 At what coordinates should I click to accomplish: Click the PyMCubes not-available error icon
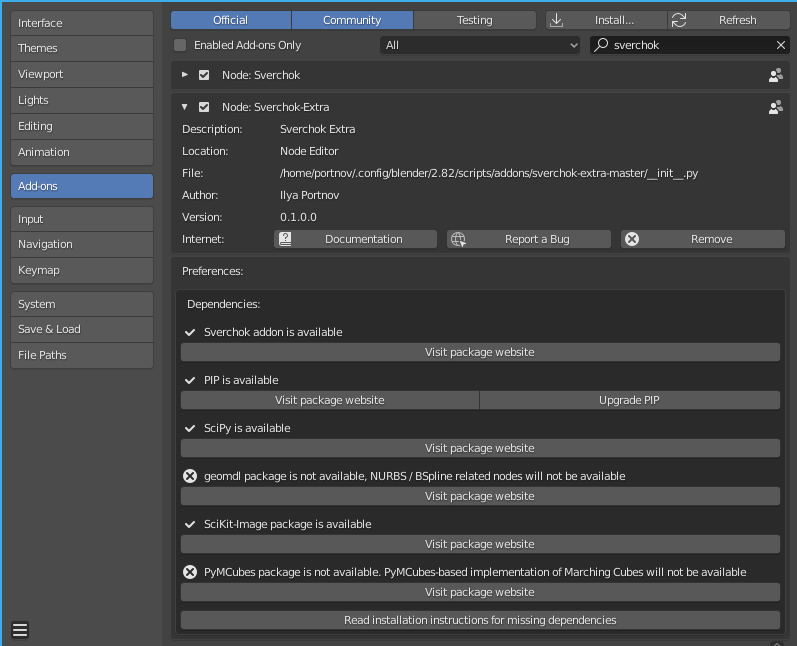[190, 572]
